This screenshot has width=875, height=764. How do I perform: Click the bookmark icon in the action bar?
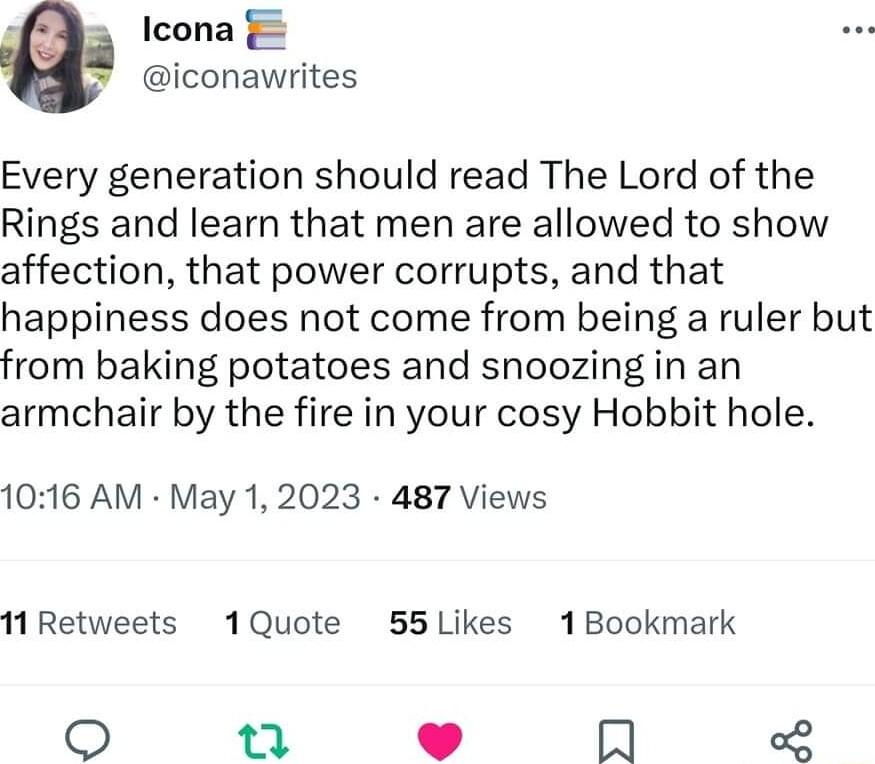pyautogui.click(x=616, y=740)
